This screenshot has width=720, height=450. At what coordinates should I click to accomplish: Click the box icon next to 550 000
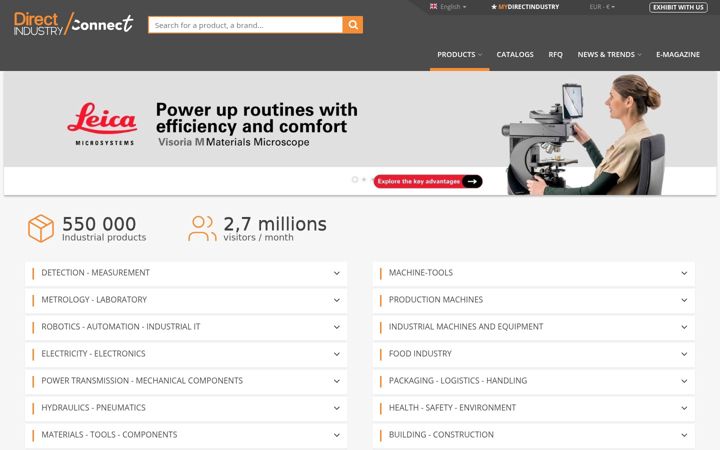[x=41, y=228]
